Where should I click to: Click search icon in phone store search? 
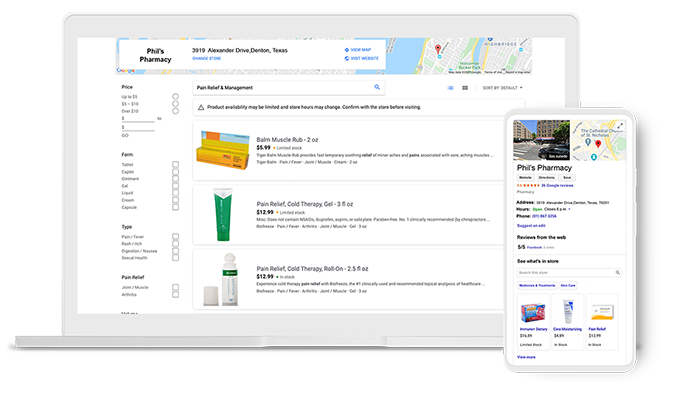coord(618,272)
